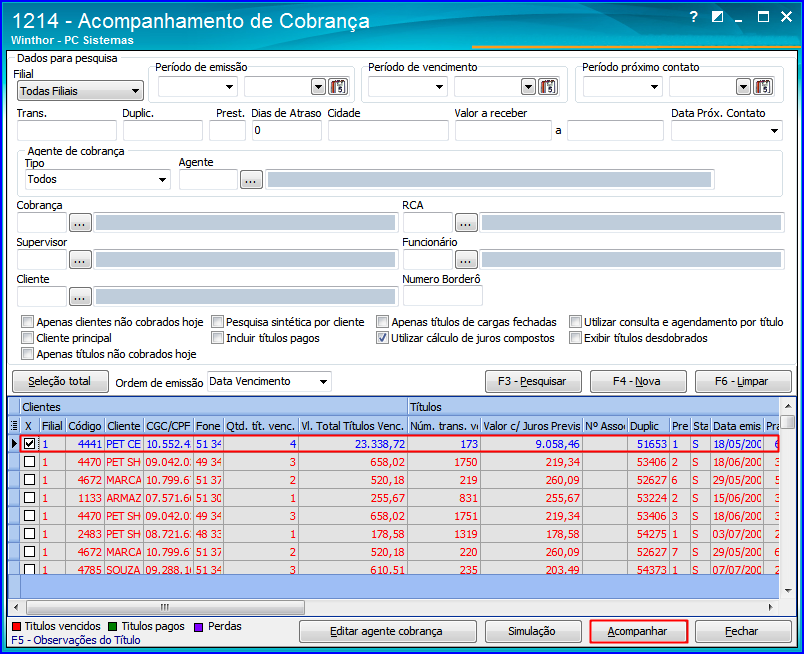Sort by Duplic column header
This screenshot has height=654, width=804.
(x=648, y=426)
